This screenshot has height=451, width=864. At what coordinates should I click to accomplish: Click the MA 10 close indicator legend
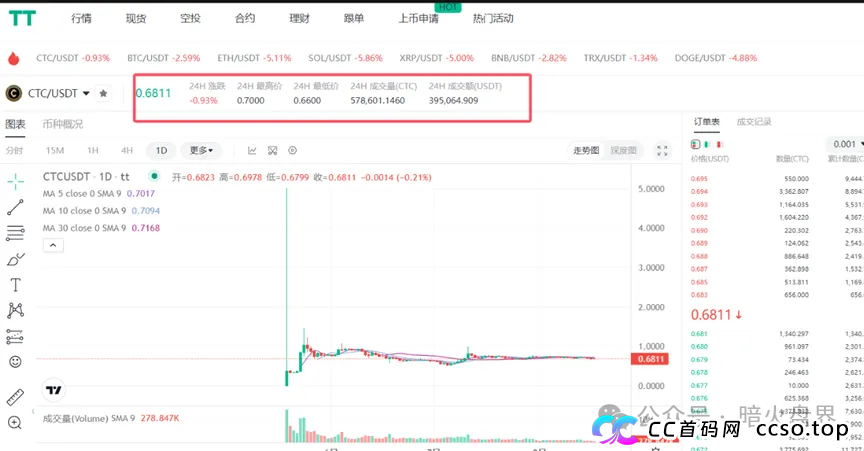click(101, 211)
